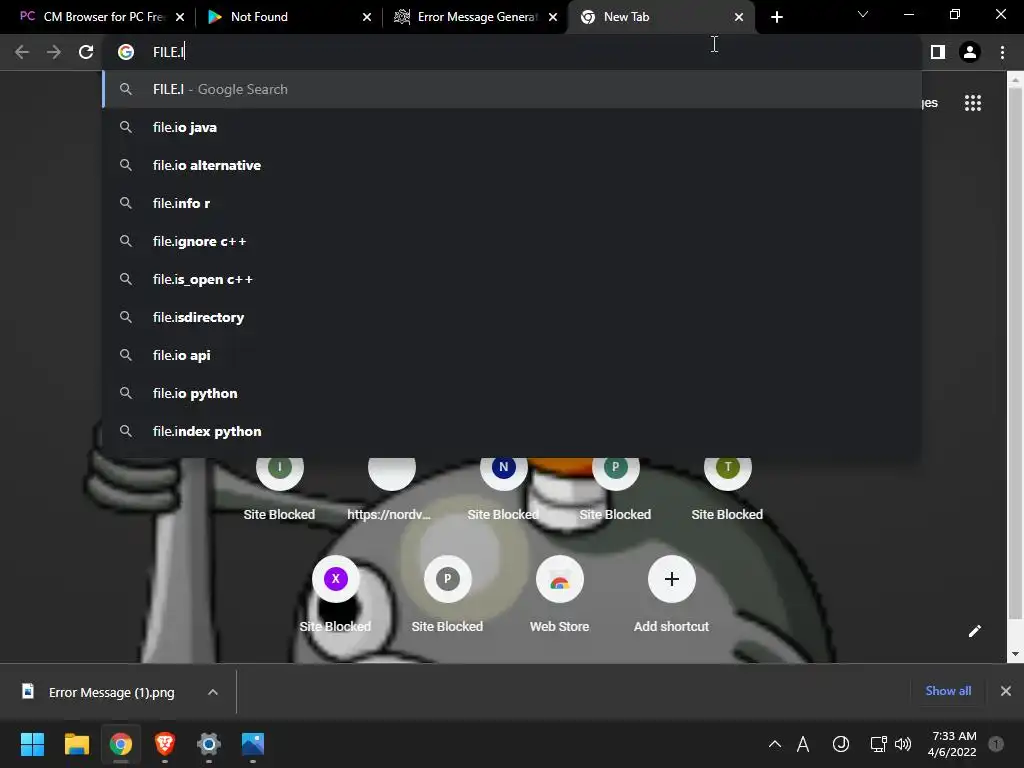
Task: Choose suggestion 'file.io alternative'
Action: (x=512, y=165)
